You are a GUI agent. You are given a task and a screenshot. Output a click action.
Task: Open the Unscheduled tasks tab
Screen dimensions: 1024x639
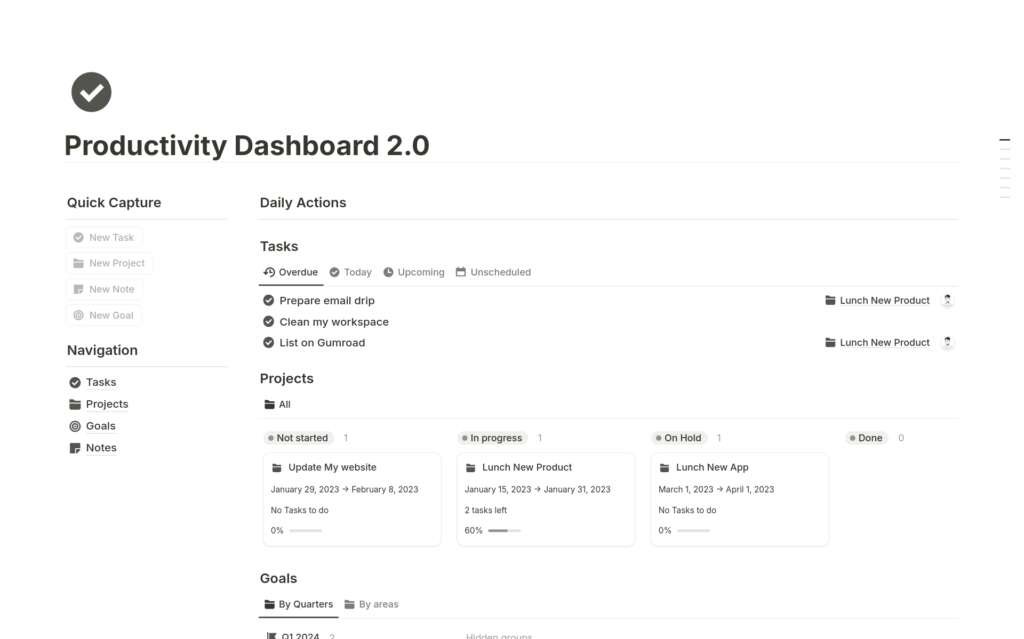point(494,272)
